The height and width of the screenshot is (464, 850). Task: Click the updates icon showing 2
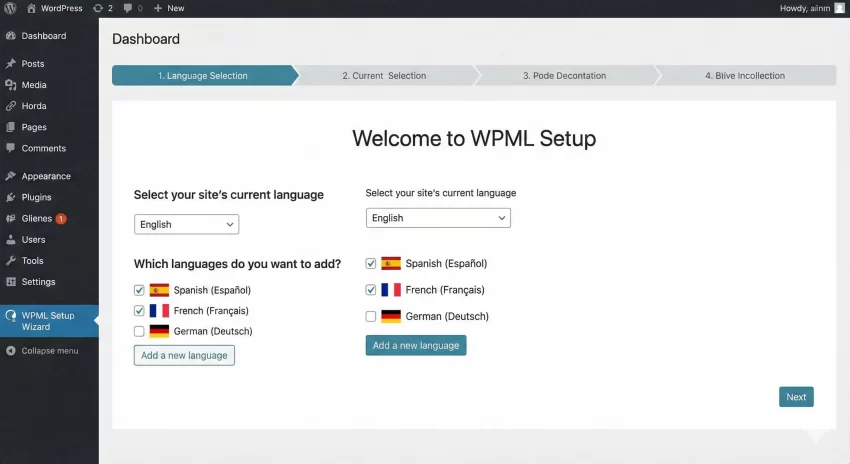point(98,8)
